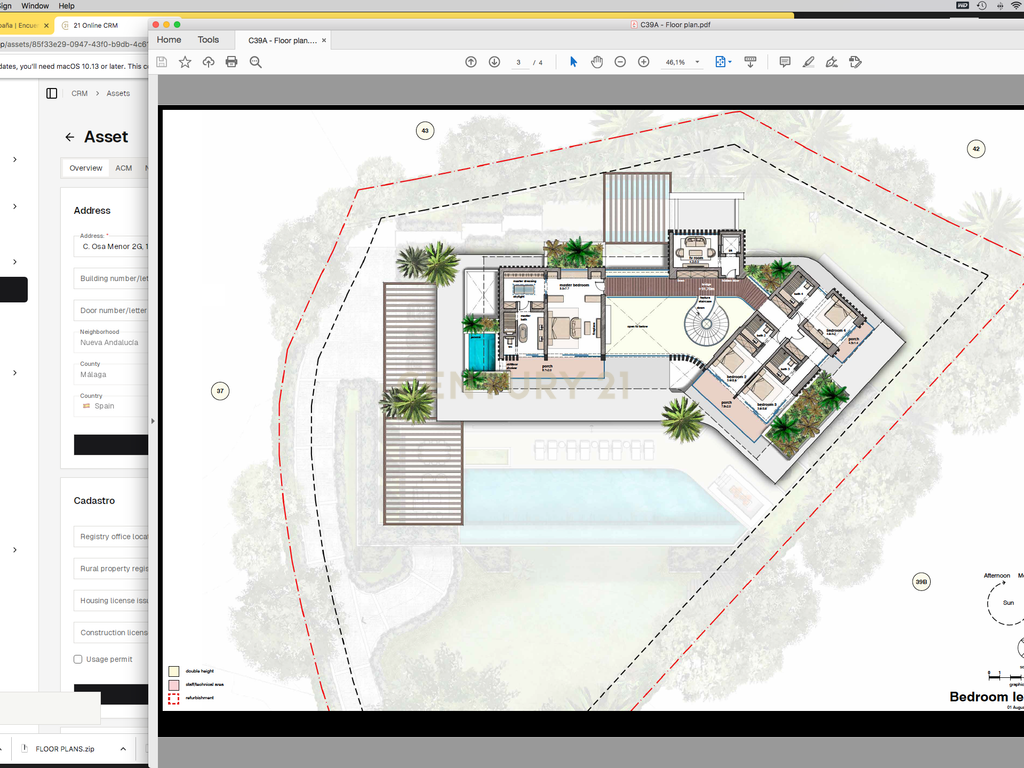Screen dimensions: 1024x768
Task: Click the Save file icon in Acrobat toolbar
Action: (x=162, y=62)
